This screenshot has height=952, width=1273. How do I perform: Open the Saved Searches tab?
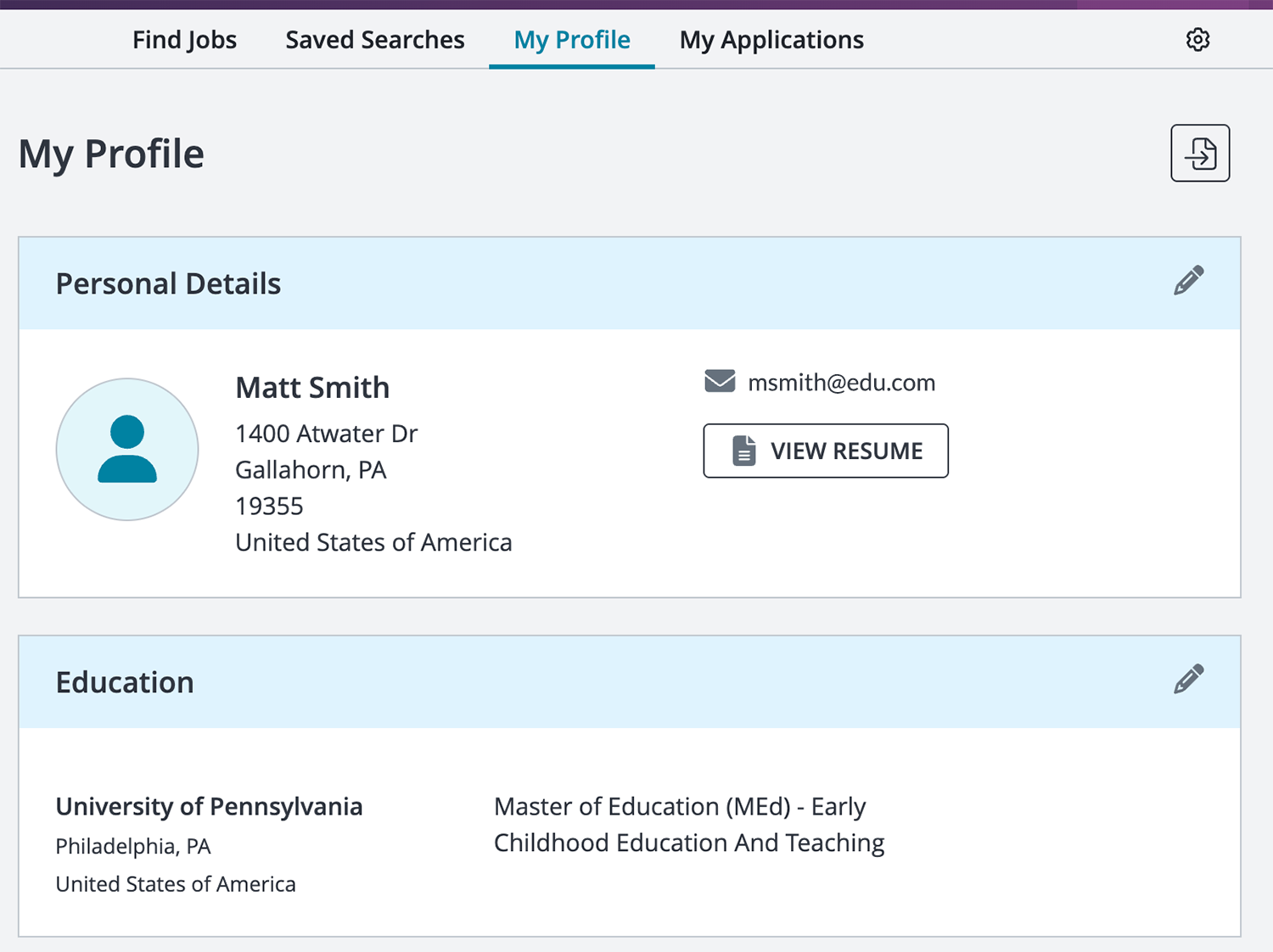[x=374, y=40]
